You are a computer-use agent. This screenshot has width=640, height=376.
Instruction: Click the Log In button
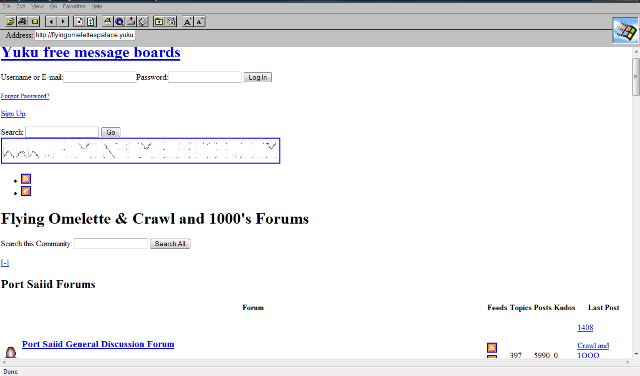click(x=258, y=77)
